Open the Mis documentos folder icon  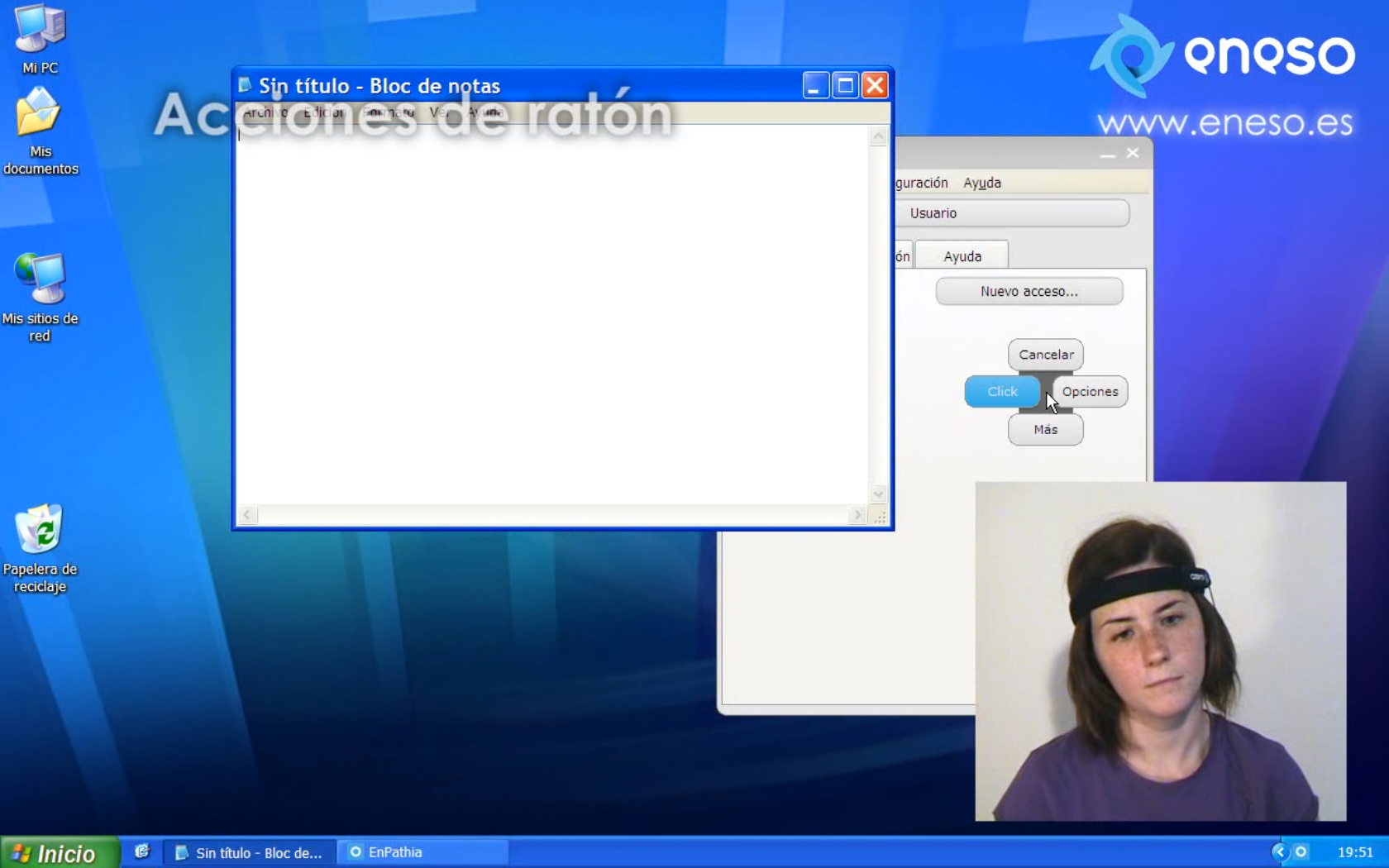tap(40, 132)
